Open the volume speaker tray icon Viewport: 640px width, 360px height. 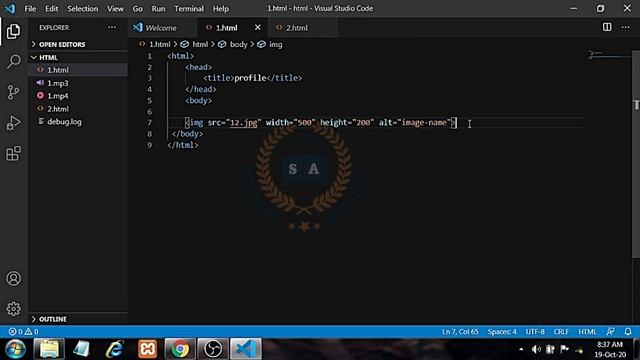pyautogui.click(x=536, y=349)
